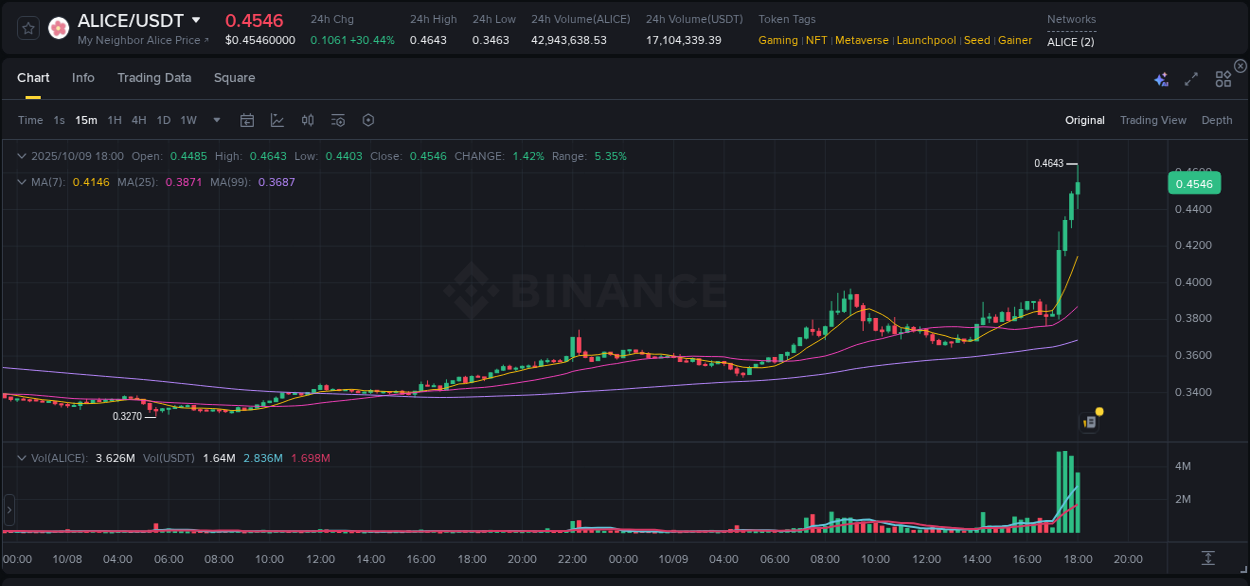The width and height of the screenshot is (1250, 586).
Task: Expand the chart to full screen
Action: [x=1190, y=77]
